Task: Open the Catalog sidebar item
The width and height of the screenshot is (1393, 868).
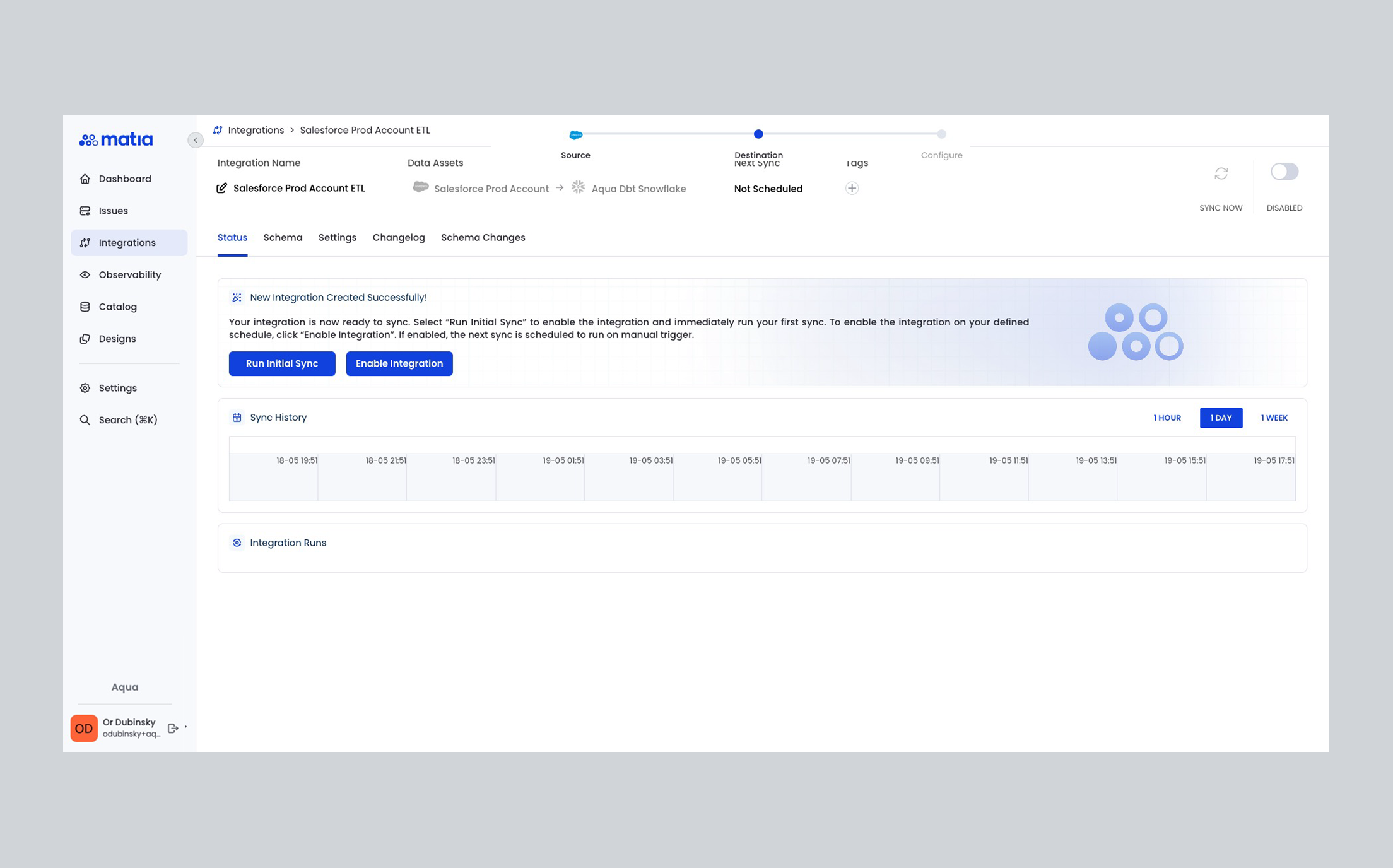Action: click(x=117, y=307)
